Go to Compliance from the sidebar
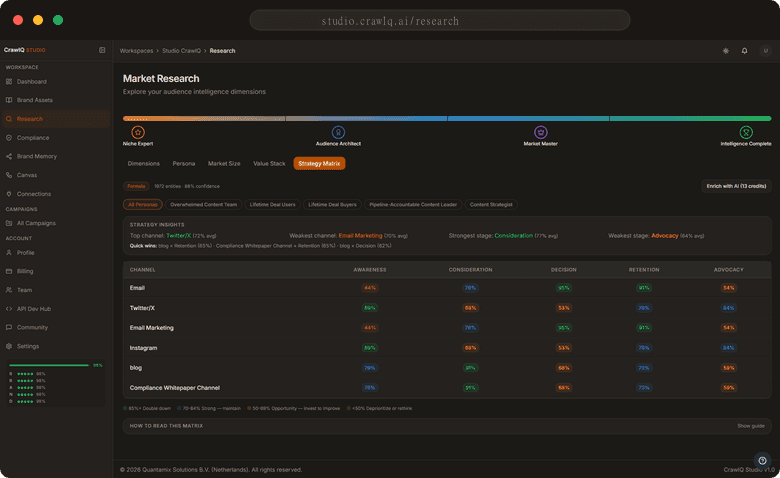Image resolution: width=780 pixels, height=478 pixels. pyautogui.click(x=32, y=138)
